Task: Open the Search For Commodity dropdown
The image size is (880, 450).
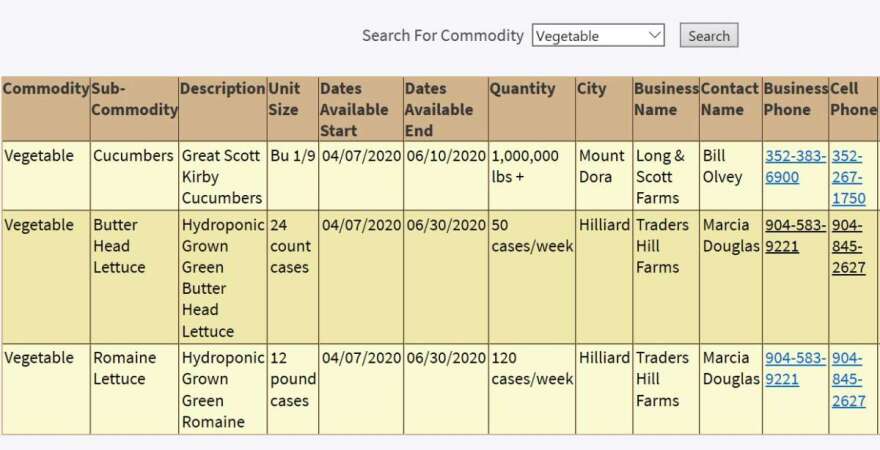Action: coord(598,35)
